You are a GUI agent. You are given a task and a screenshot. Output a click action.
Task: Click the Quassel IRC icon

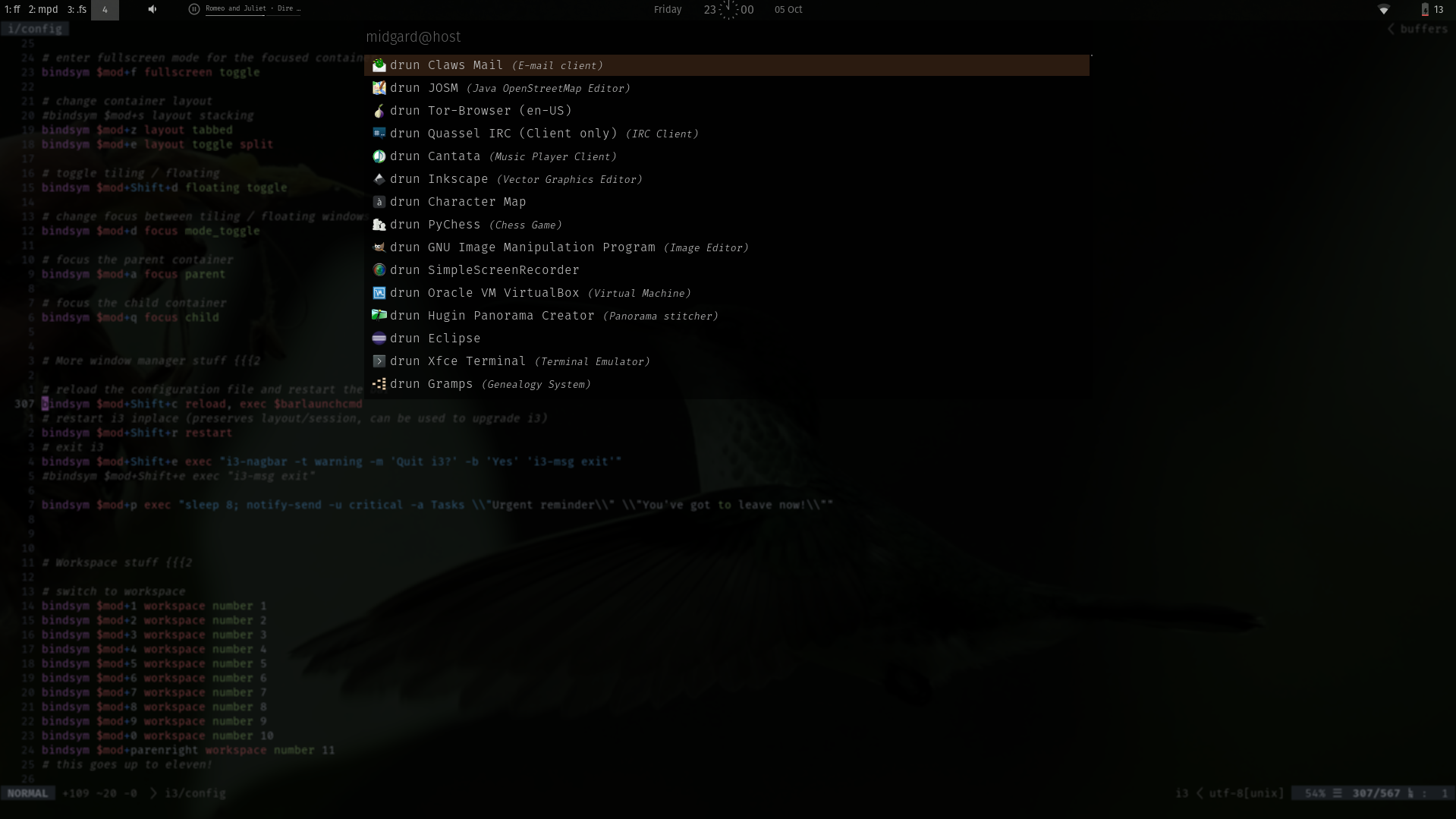pyautogui.click(x=379, y=134)
